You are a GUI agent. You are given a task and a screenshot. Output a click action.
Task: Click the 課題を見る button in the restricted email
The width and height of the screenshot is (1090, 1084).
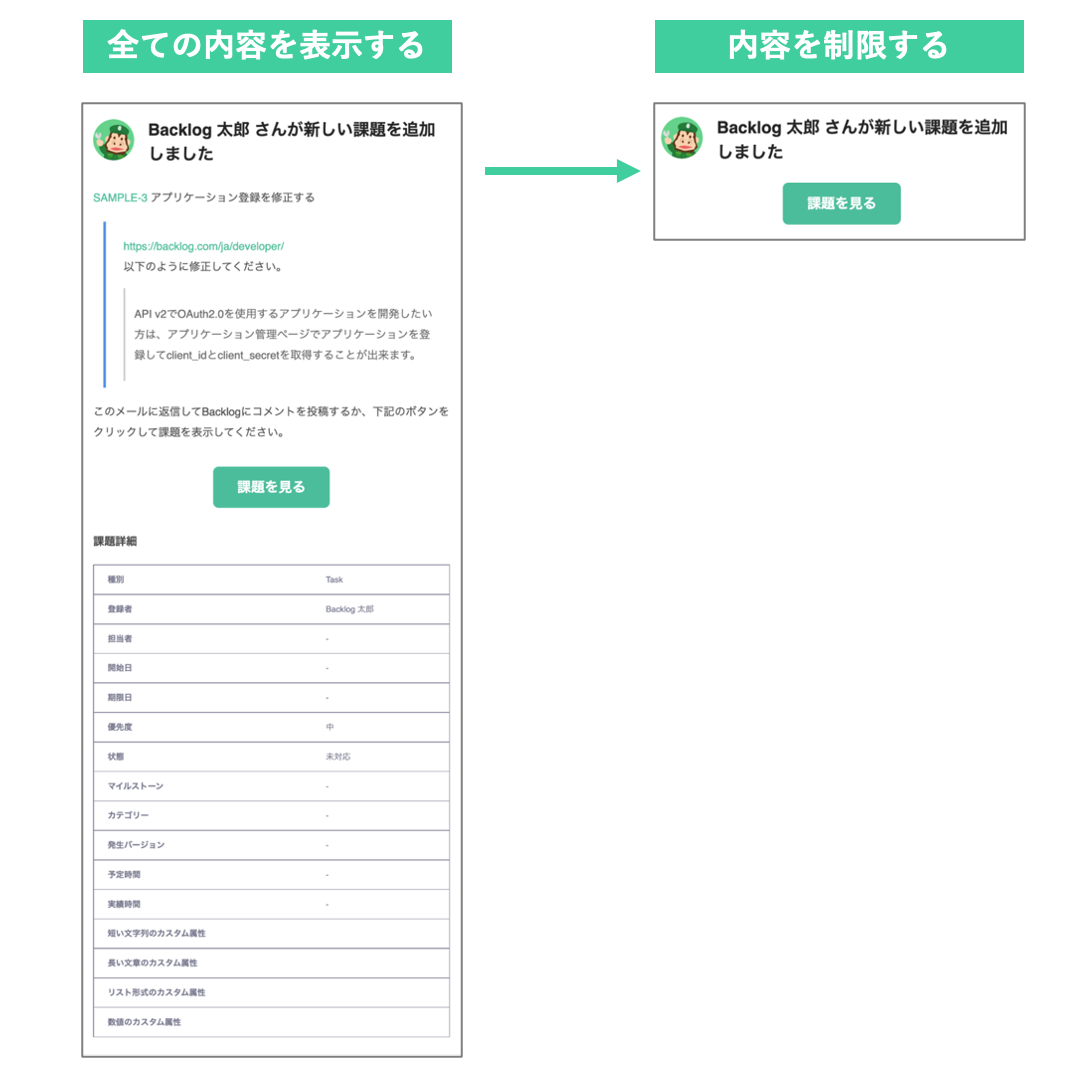coord(841,203)
